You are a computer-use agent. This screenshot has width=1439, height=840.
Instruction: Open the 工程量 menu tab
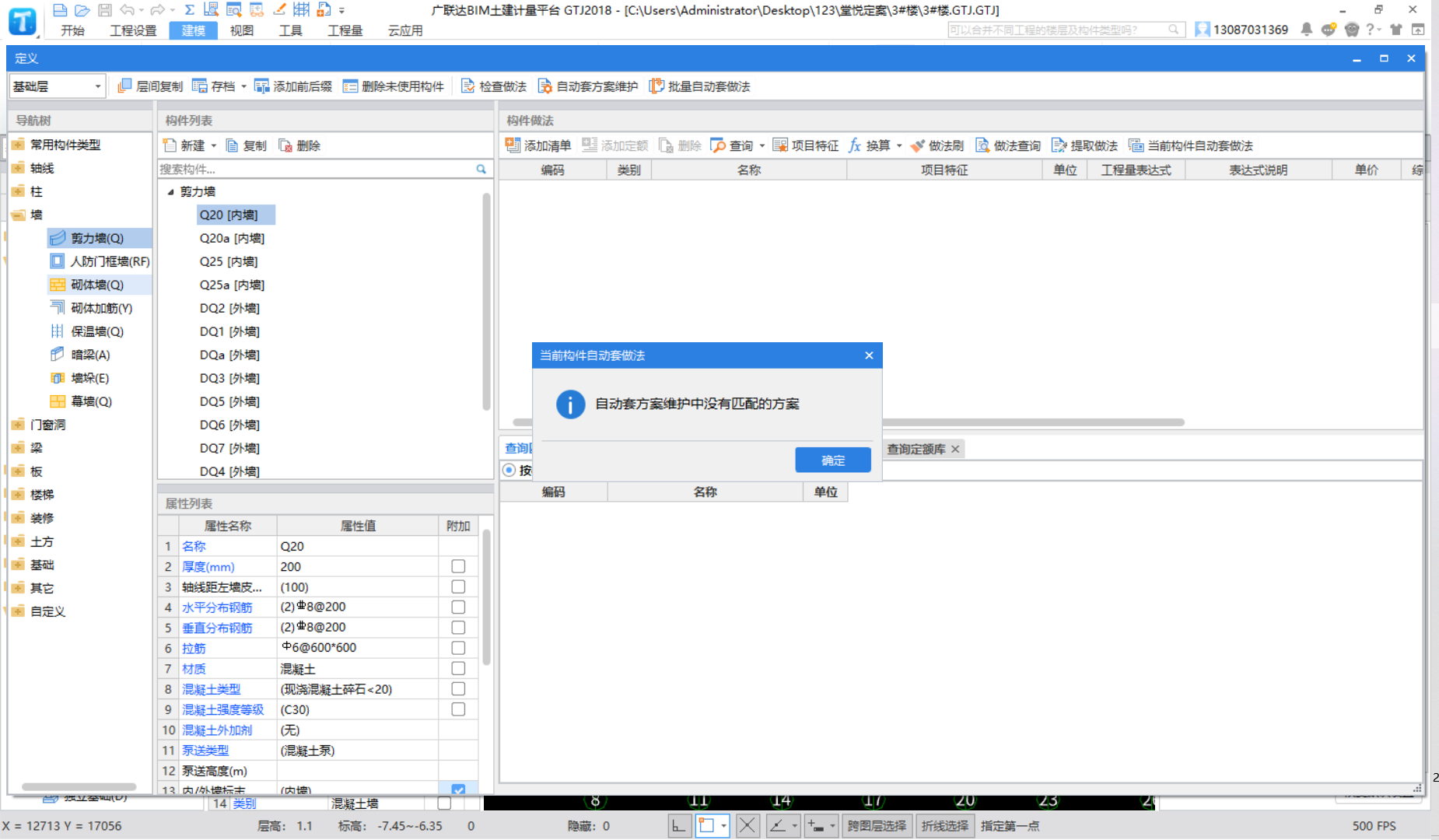(345, 30)
